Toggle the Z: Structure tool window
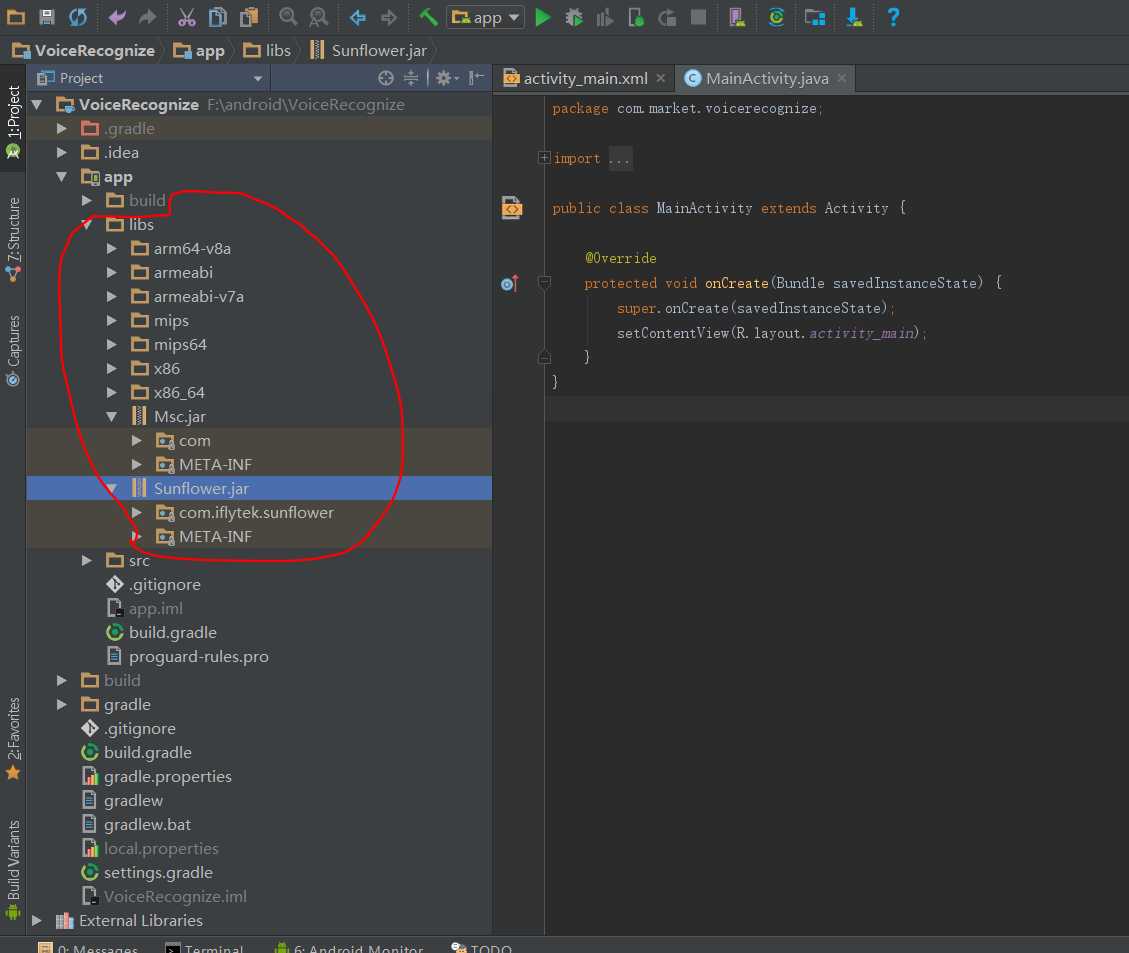This screenshot has width=1129, height=953. pos(13,239)
